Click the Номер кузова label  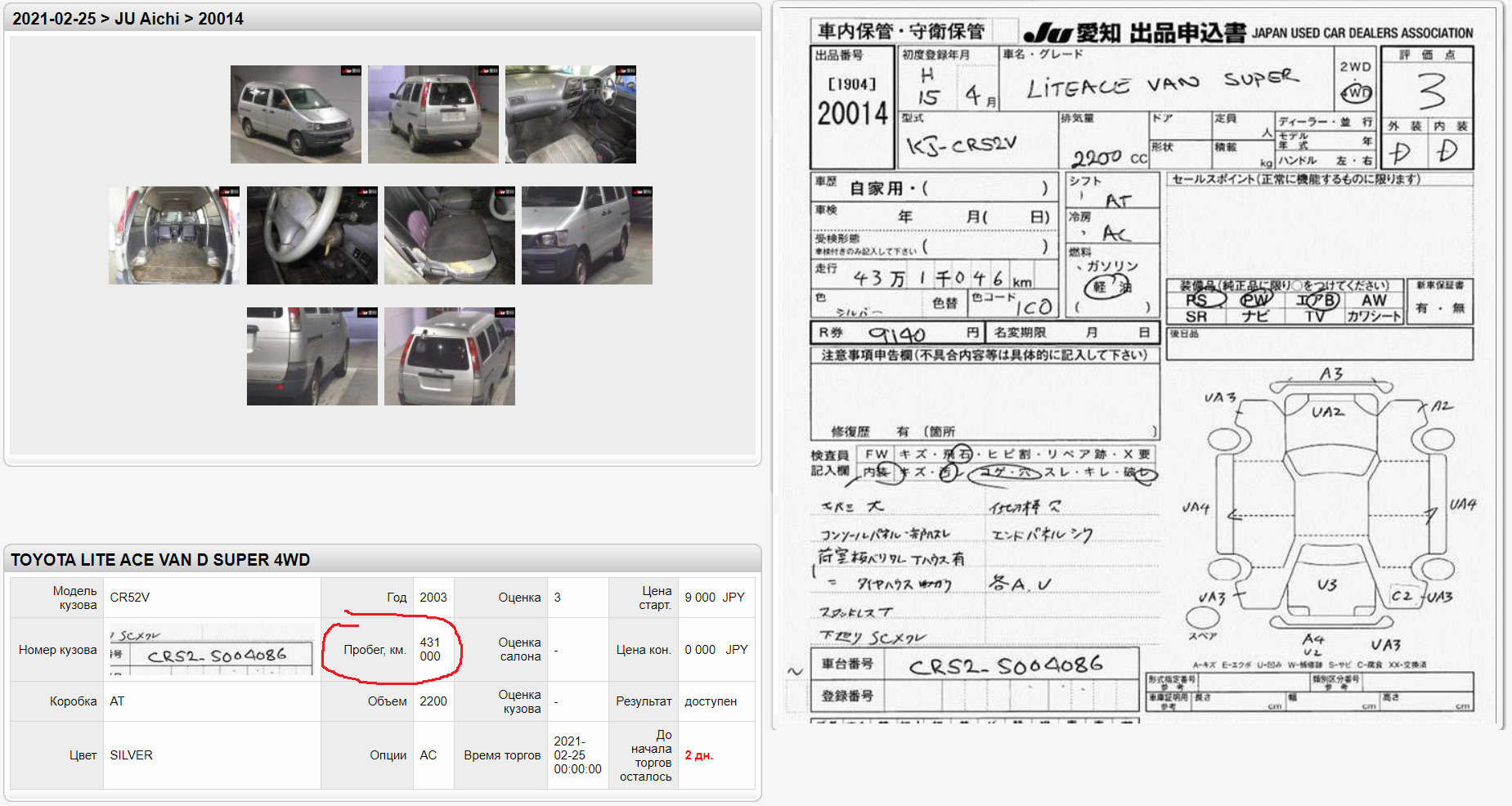point(58,650)
